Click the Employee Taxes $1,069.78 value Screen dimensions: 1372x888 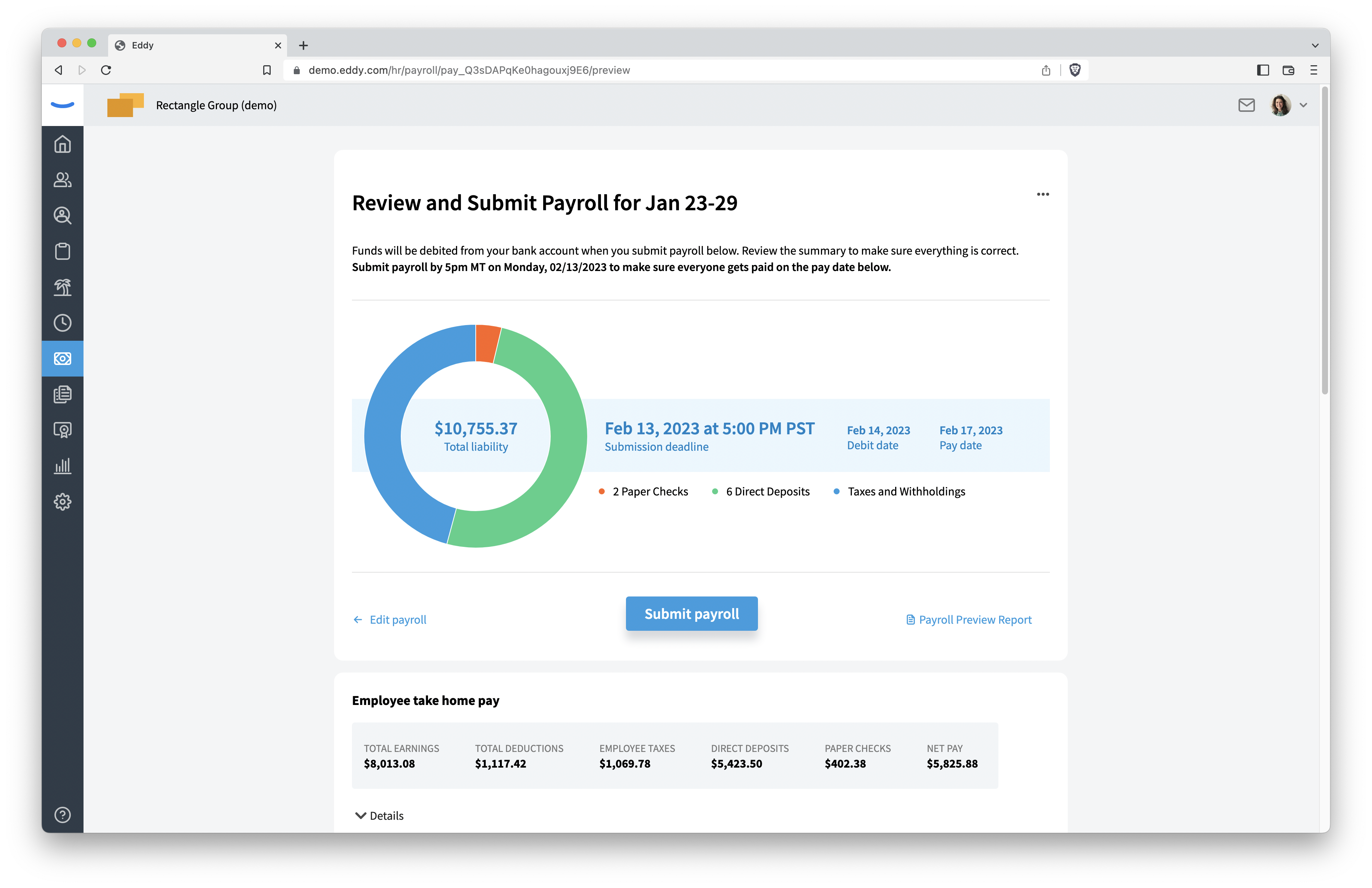coord(625,763)
